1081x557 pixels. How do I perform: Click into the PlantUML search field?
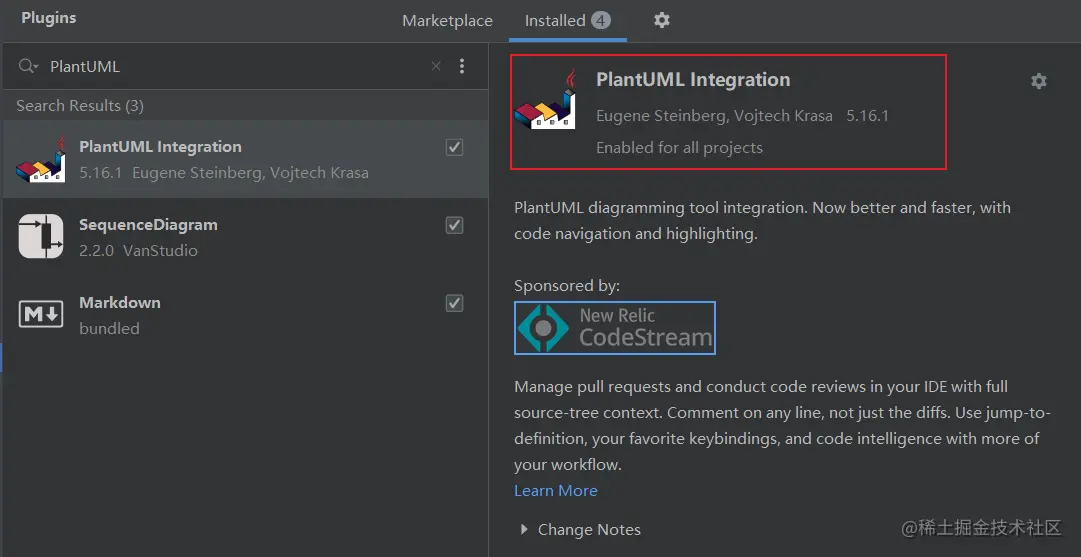point(234,66)
